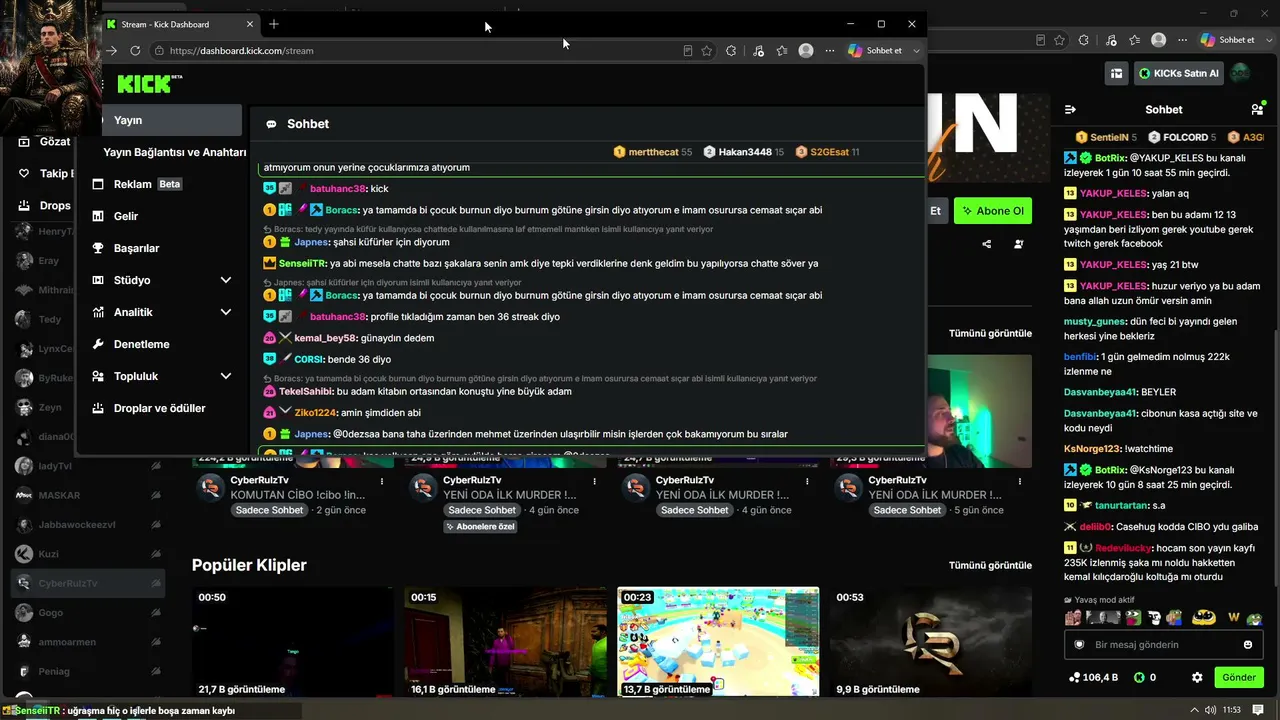Viewport: 1280px width, 720px height.
Task: Open CyberRulzTv channel in followed list
Action: pos(87,583)
